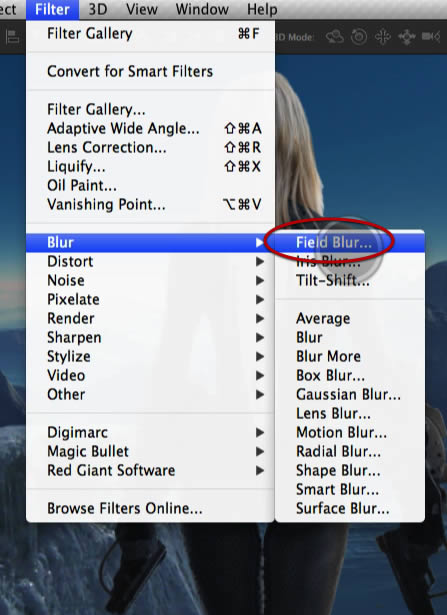Choose Oil Paint... filter
Screen dimensions: 447x615
point(150,185)
